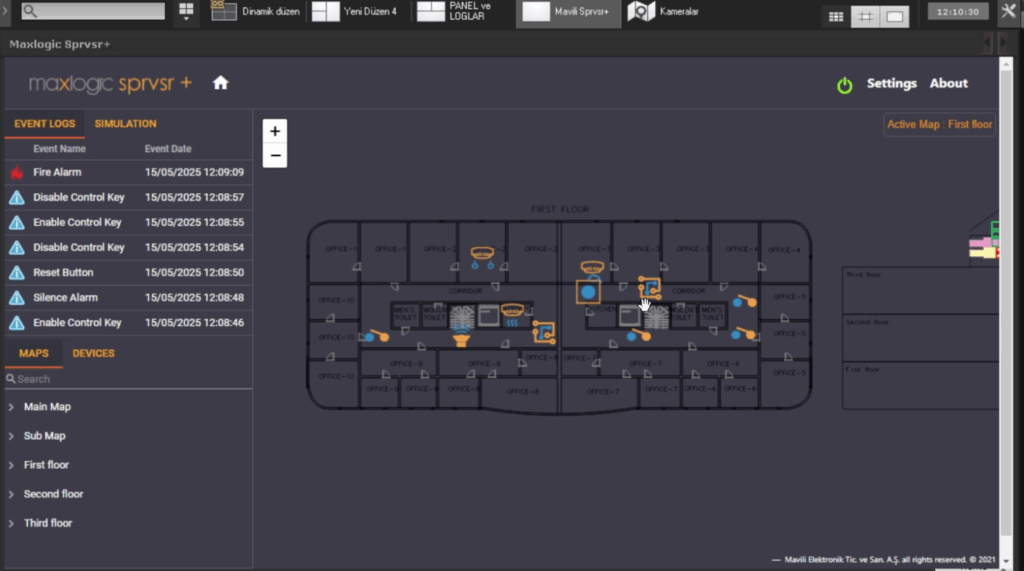
Task: Select the Reset Button event name
Action: [x=63, y=272]
